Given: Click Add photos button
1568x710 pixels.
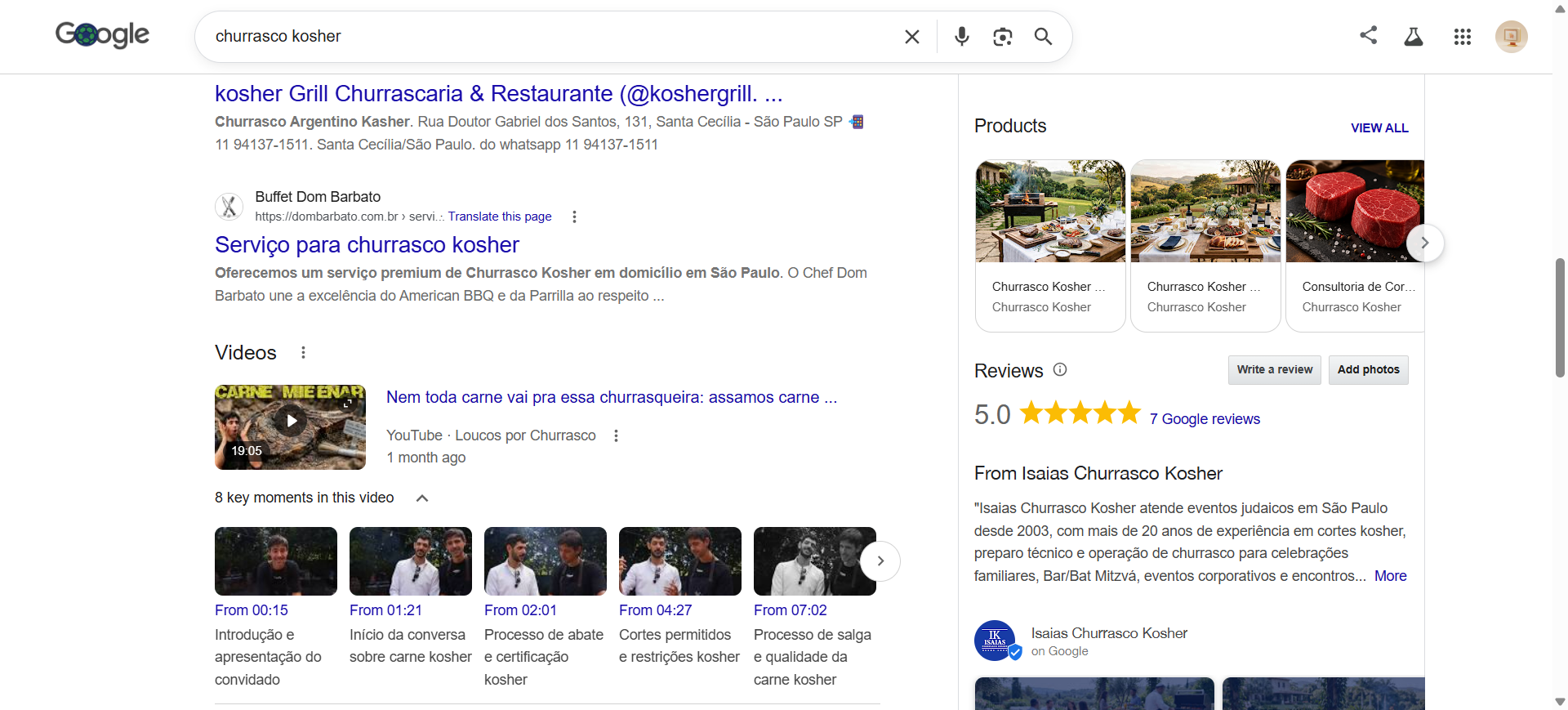Looking at the screenshot, I should pyautogui.click(x=1368, y=370).
